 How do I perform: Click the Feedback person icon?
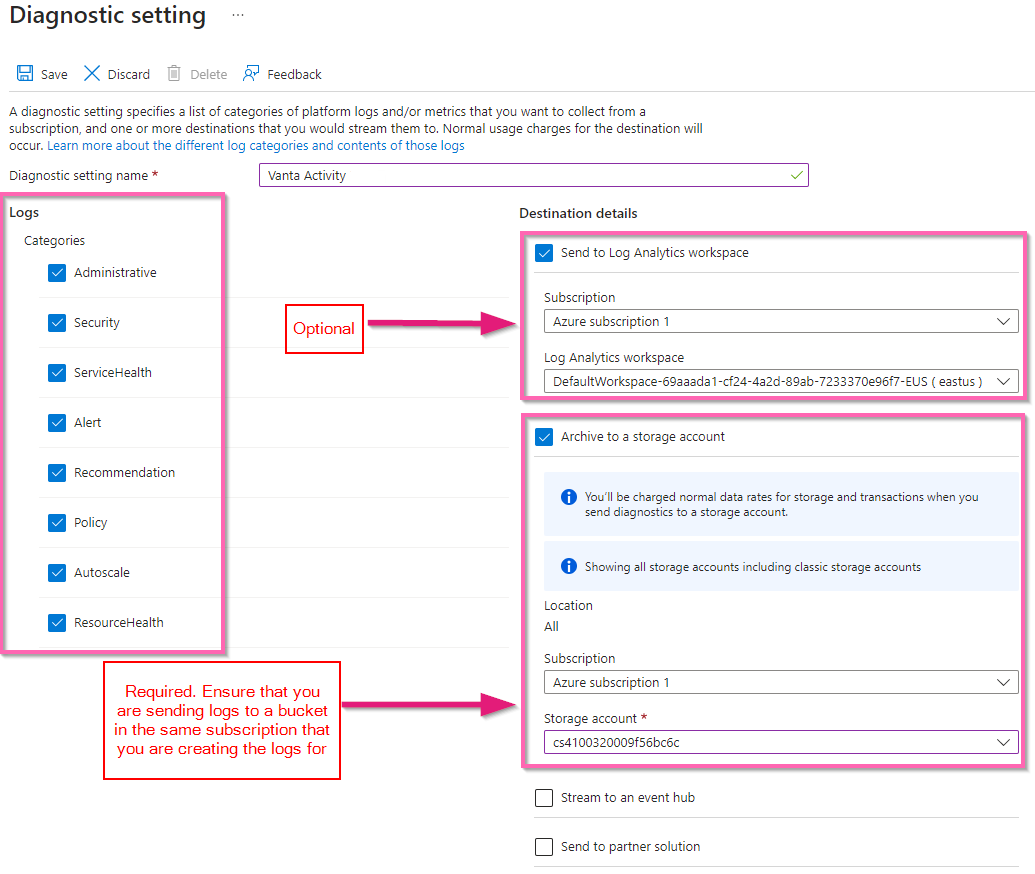click(x=251, y=73)
